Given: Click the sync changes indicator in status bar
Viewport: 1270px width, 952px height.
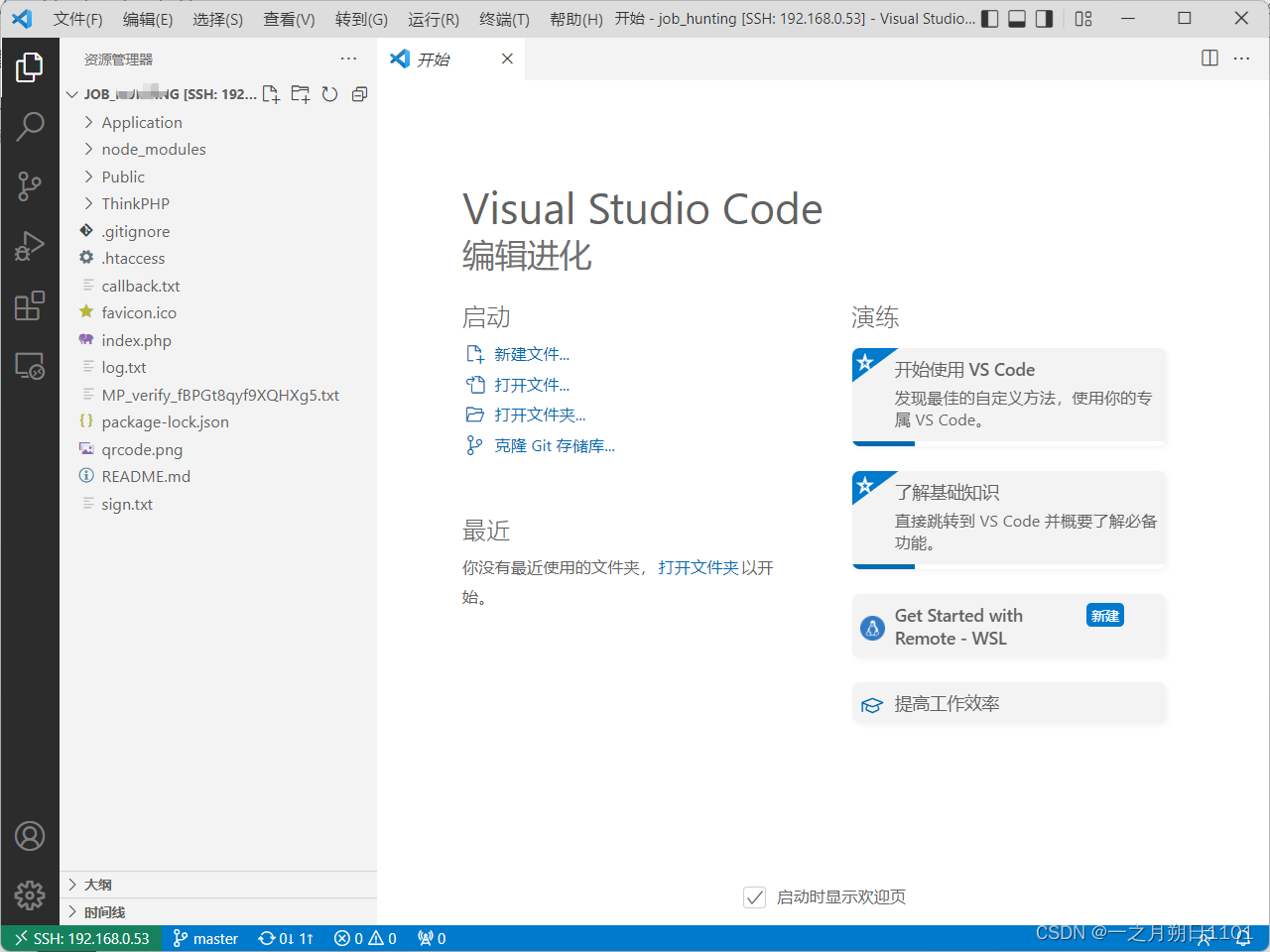Looking at the screenshot, I should click(x=286, y=938).
